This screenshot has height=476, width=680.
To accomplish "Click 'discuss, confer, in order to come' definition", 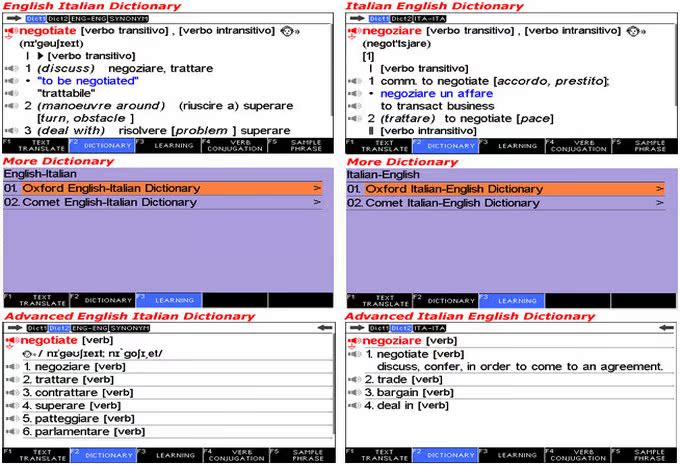I will [520, 367].
